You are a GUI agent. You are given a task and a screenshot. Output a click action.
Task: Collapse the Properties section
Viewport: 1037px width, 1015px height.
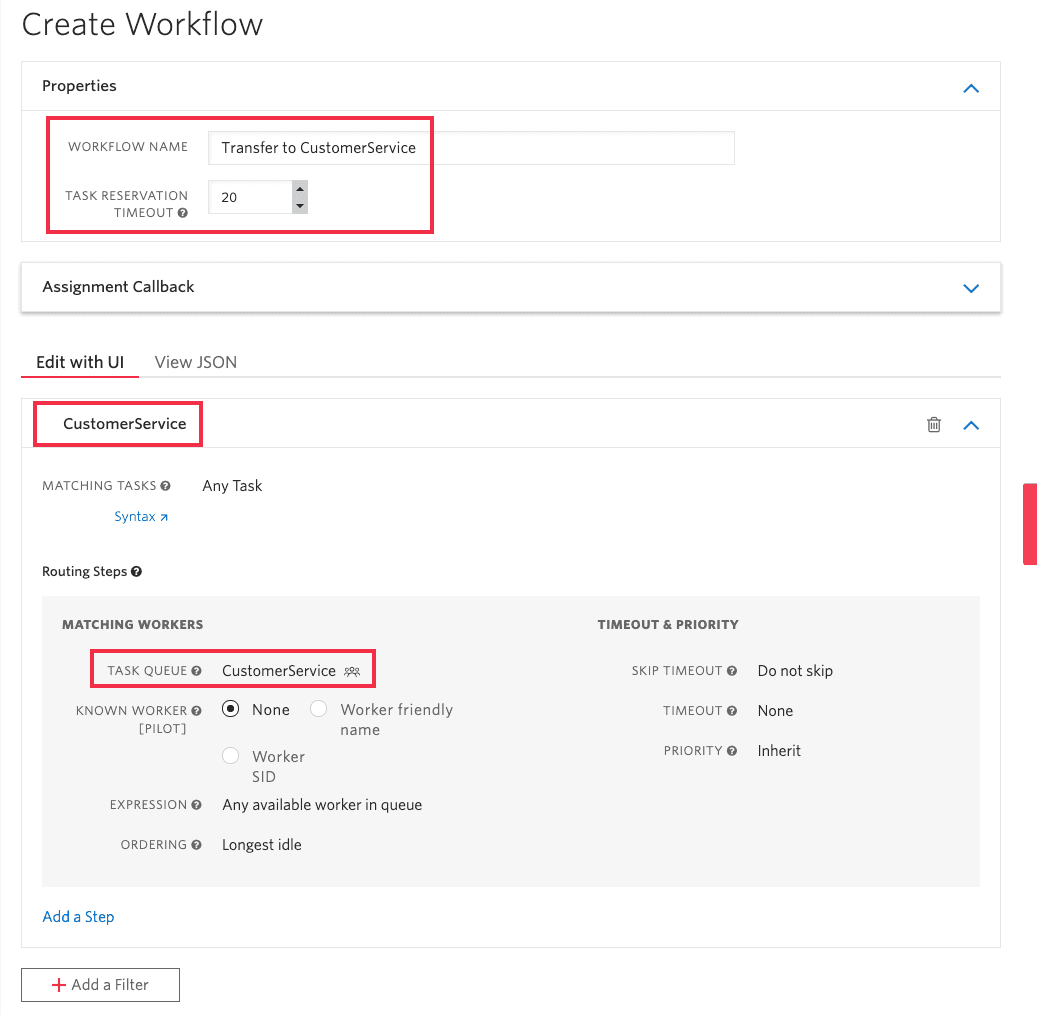(x=970, y=88)
